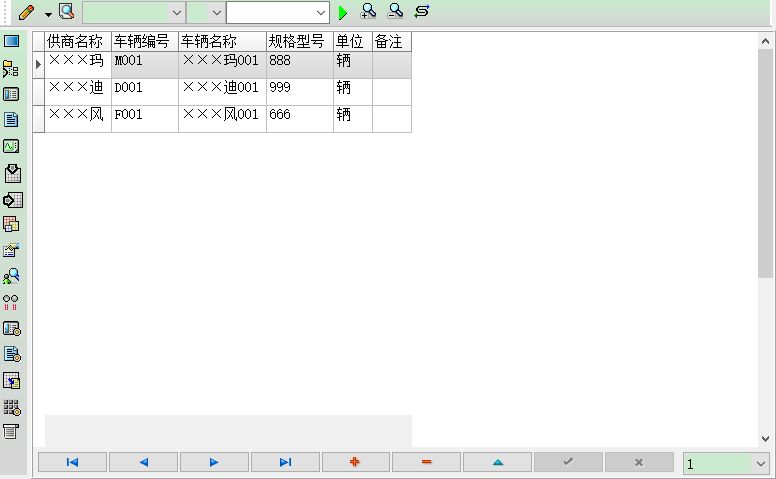Click the form with pencil sidebar icon
Screen dimensions: 776x479
[x=11, y=250]
